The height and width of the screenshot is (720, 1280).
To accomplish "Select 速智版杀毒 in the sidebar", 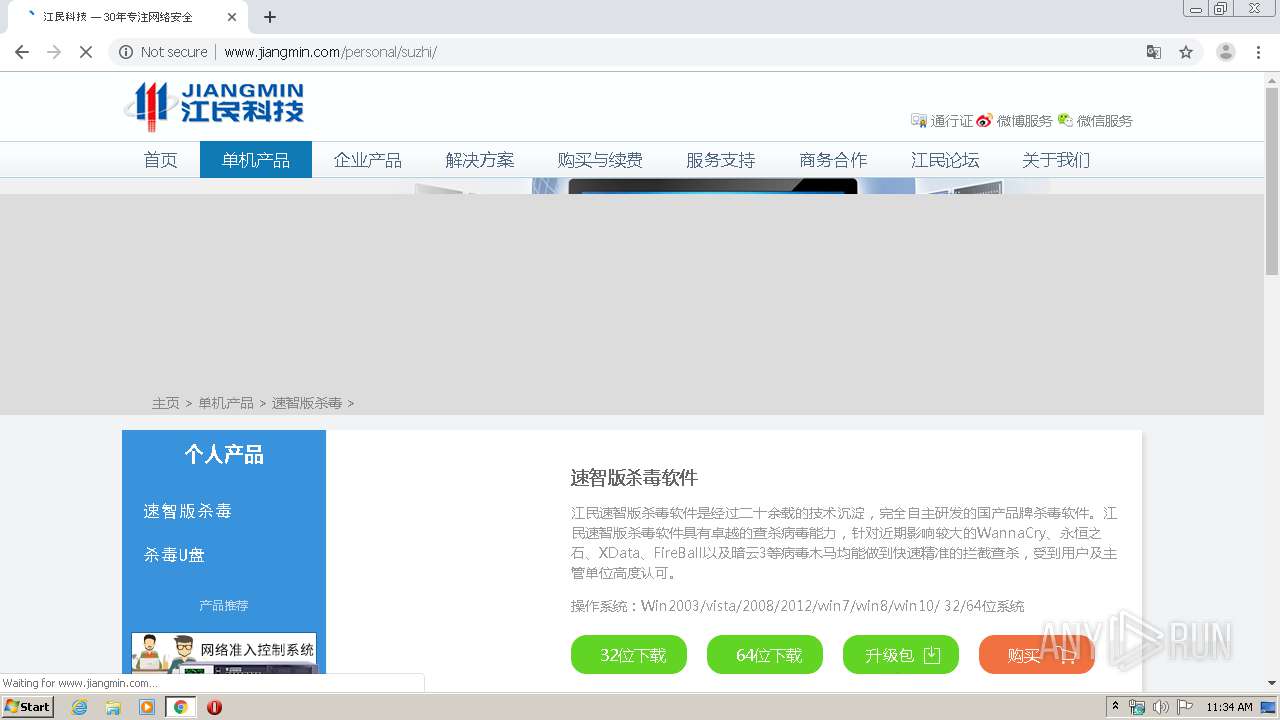I will pyautogui.click(x=187, y=511).
